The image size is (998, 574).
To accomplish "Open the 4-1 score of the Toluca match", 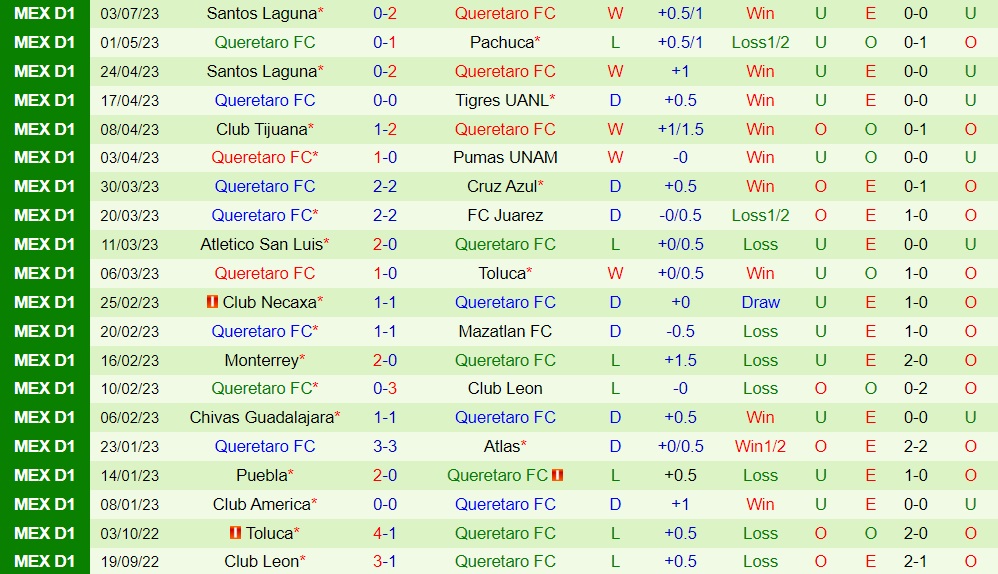I will (385, 533).
